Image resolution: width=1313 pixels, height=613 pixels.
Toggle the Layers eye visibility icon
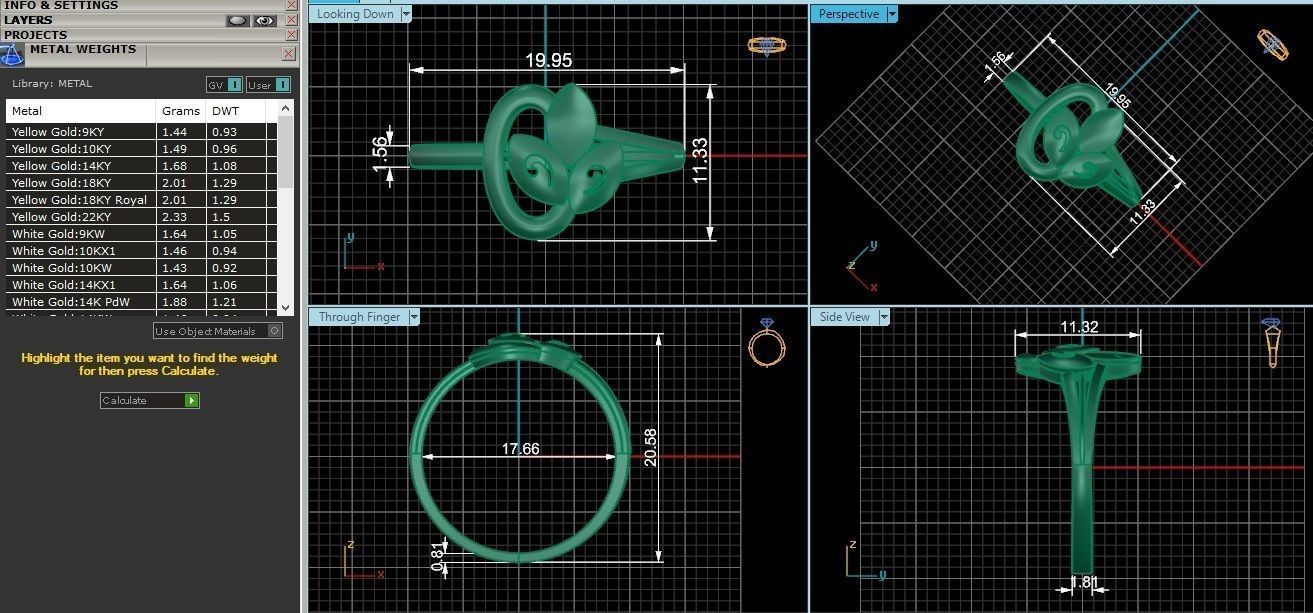pos(264,20)
